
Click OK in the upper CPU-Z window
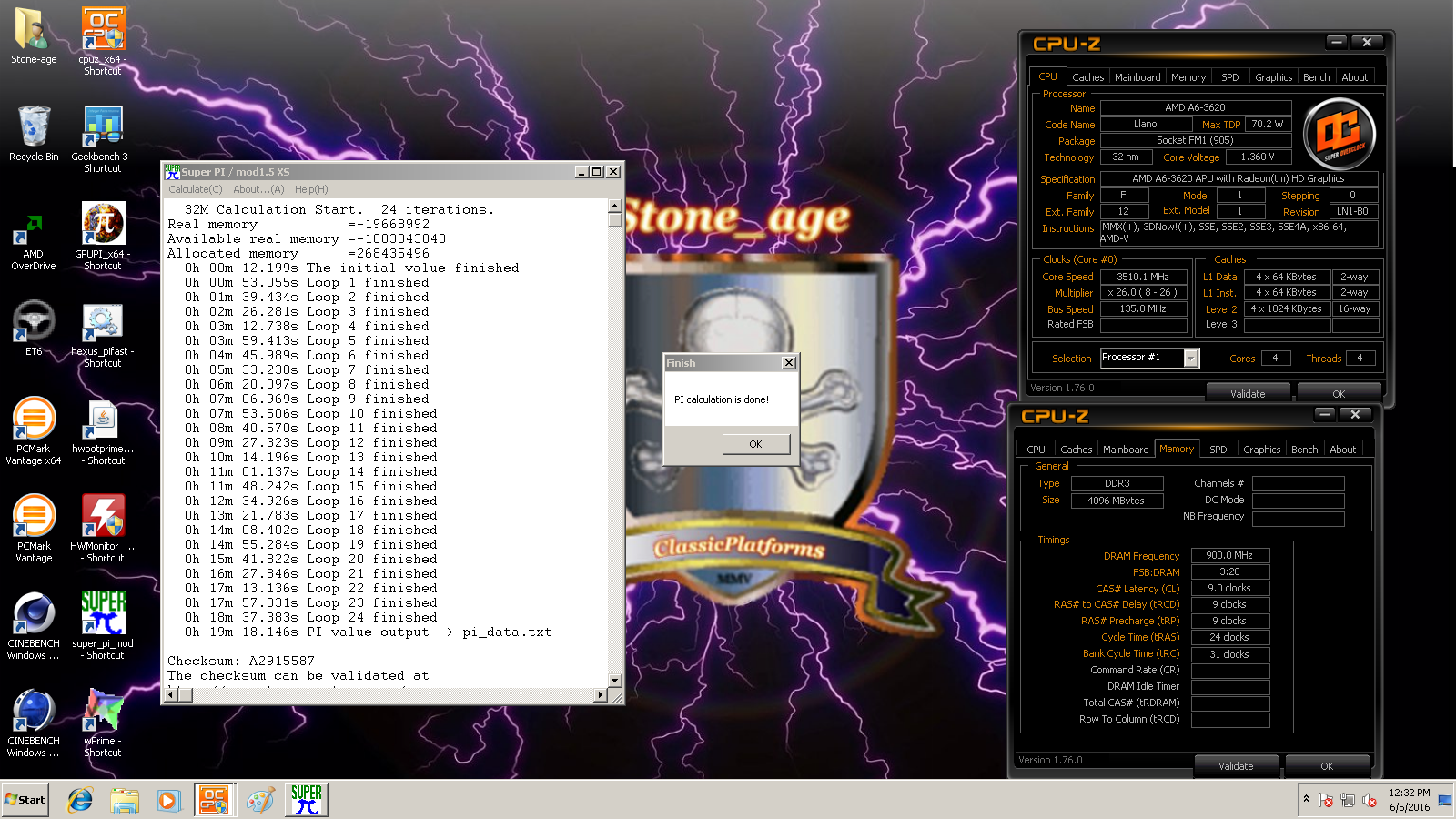pyautogui.click(x=1339, y=394)
